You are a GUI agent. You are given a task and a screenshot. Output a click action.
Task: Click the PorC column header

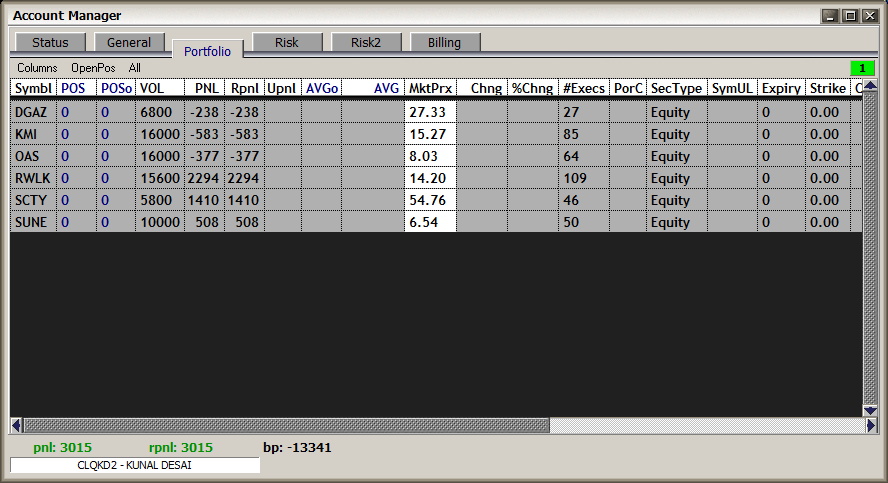tap(628, 88)
